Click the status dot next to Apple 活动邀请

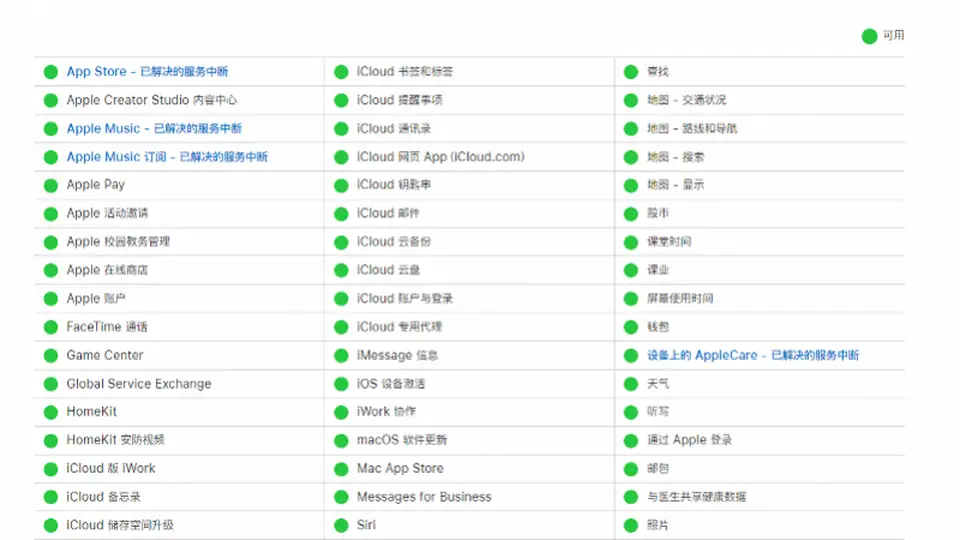pos(51,214)
